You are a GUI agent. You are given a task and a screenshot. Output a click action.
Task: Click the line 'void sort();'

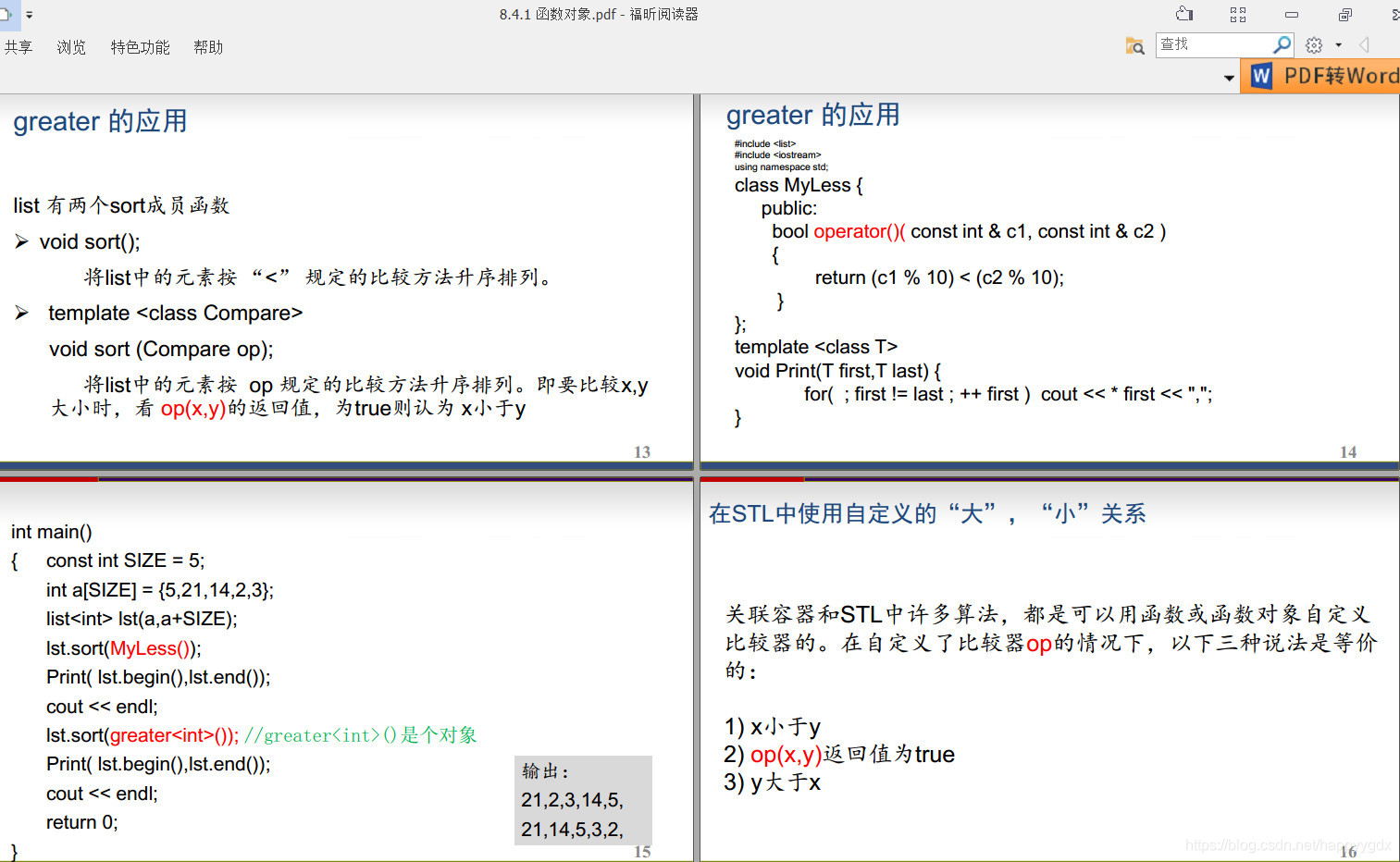(x=90, y=241)
